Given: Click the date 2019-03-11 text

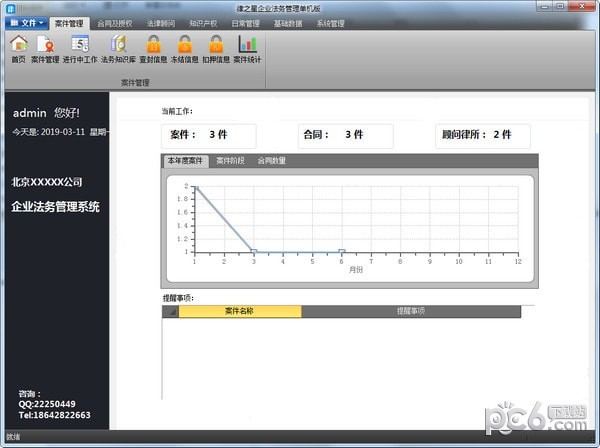Looking at the screenshot, I should pos(63,132).
